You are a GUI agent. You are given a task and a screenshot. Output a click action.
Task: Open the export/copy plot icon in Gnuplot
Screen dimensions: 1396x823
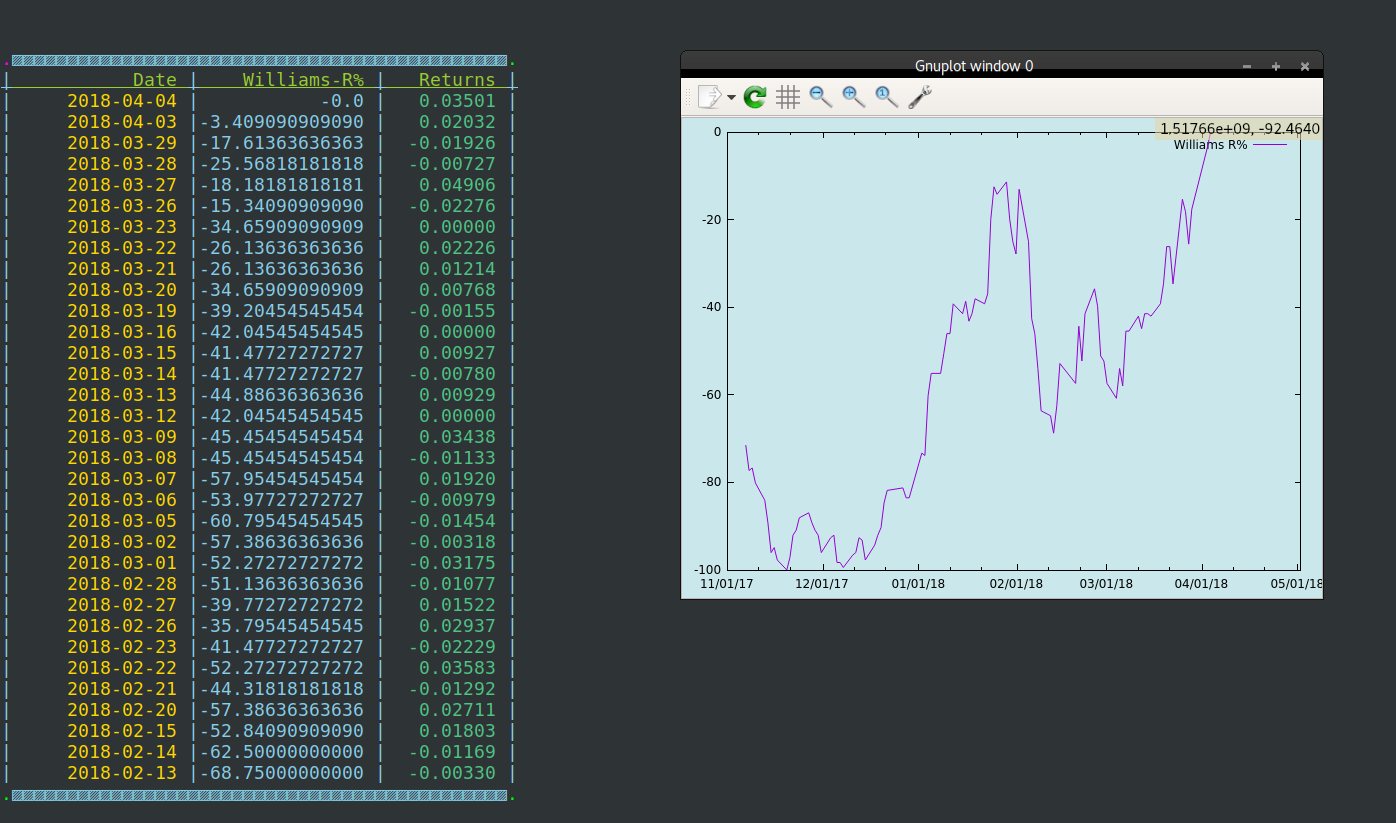click(x=709, y=97)
